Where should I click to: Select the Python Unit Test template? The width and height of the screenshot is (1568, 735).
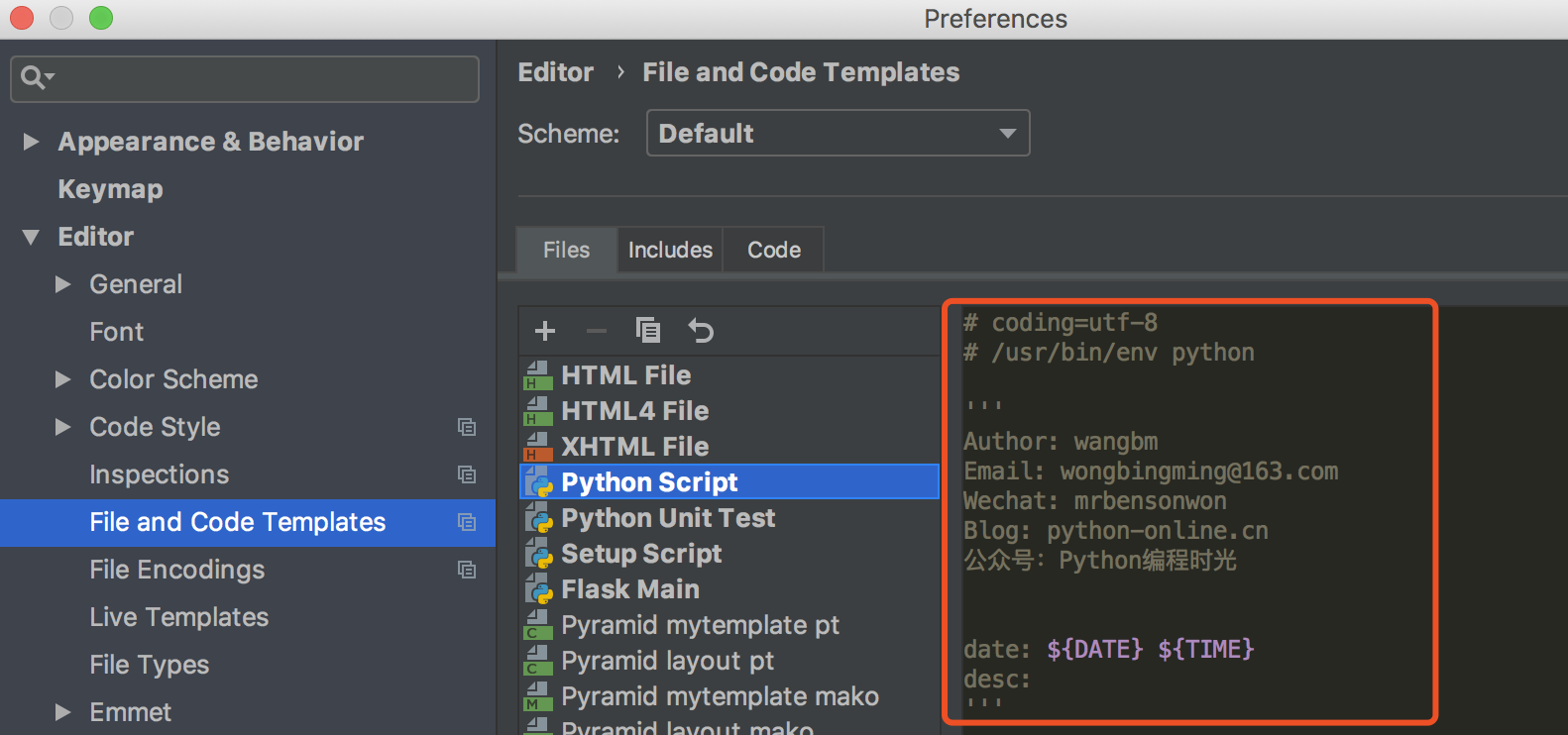(668, 518)
